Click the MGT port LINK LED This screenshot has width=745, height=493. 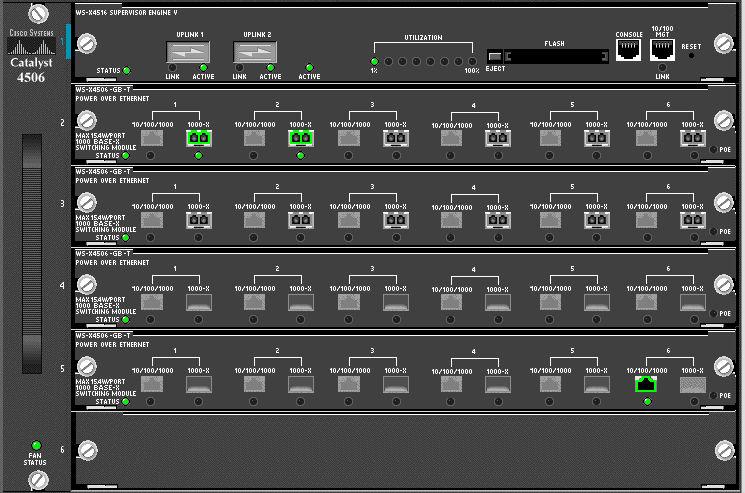pos(662,67)
